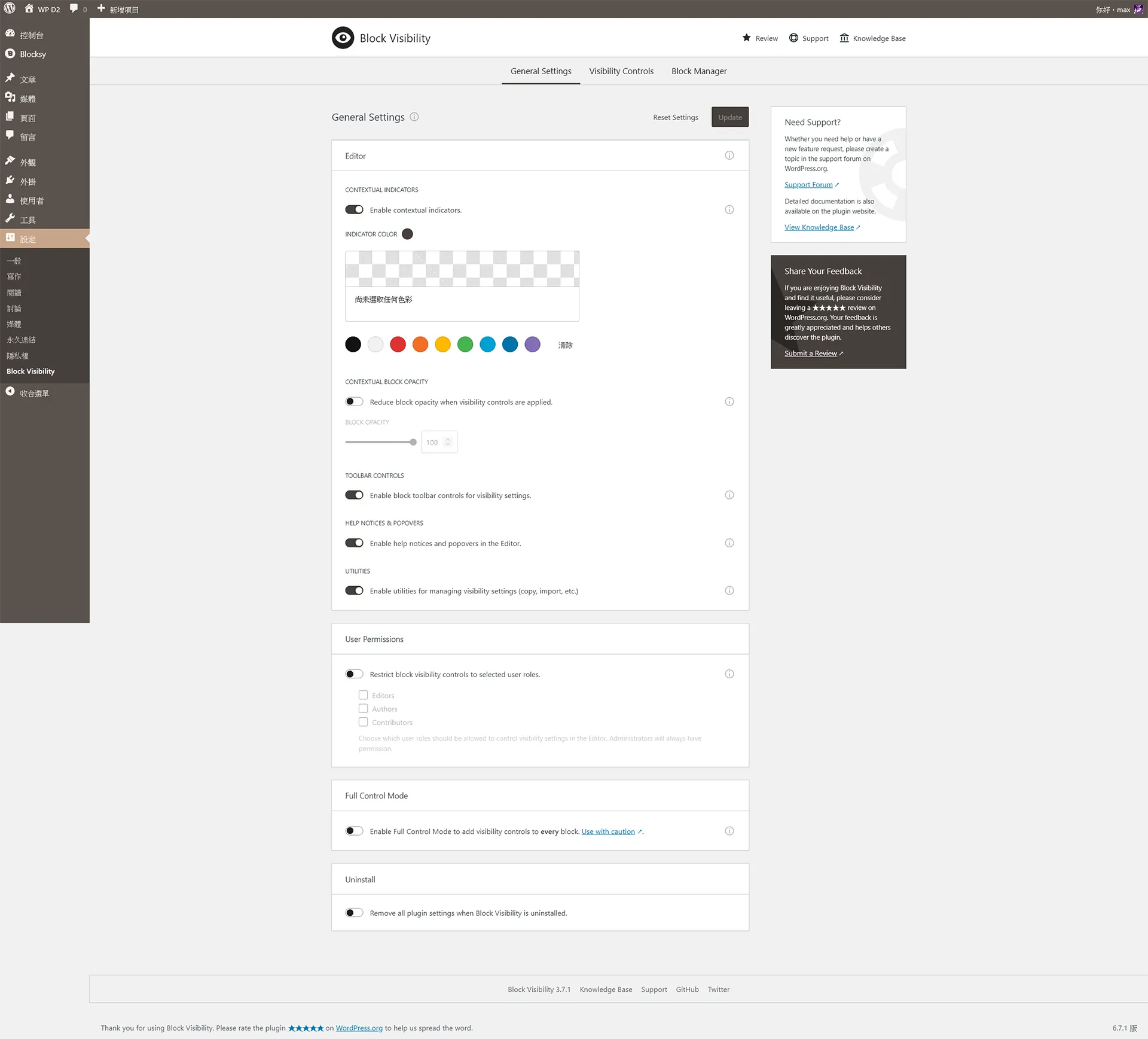The image size is (1148, 1039).
Task: Click Reset Settings button
Action: [676, 117]
